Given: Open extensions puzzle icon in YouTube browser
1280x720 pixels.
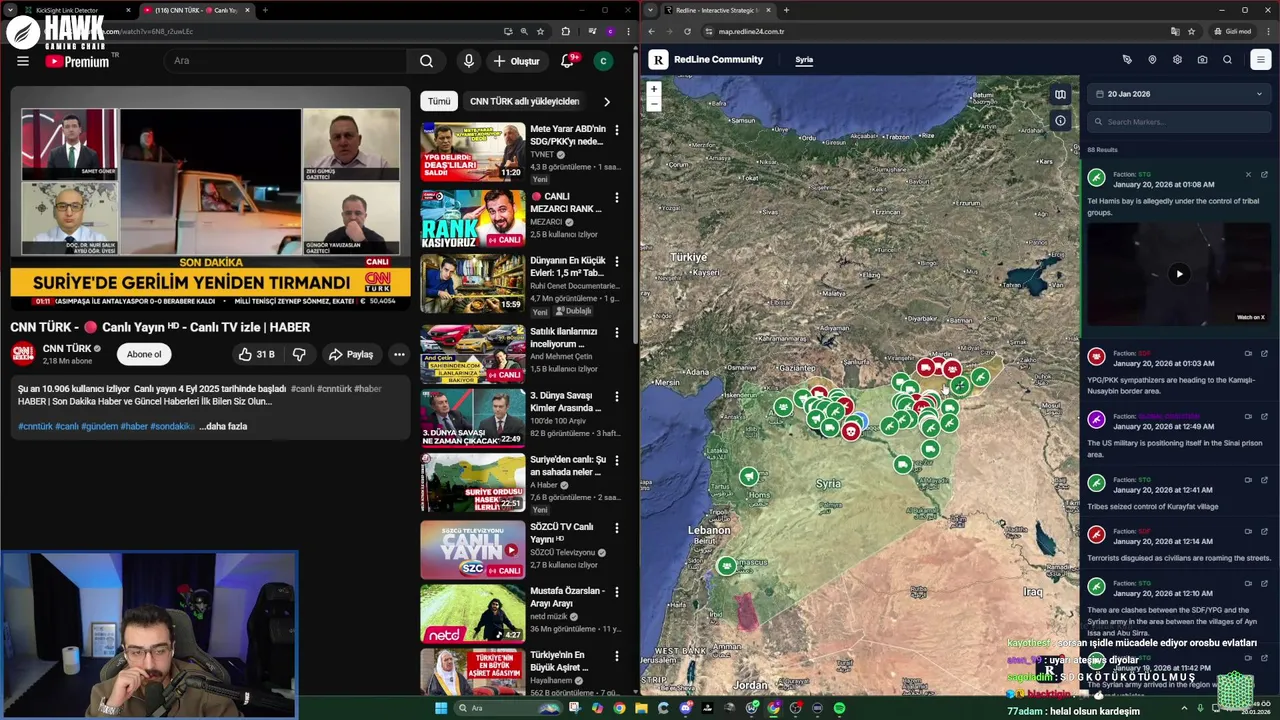Looking at the screenshot, I should pos(566,31).
